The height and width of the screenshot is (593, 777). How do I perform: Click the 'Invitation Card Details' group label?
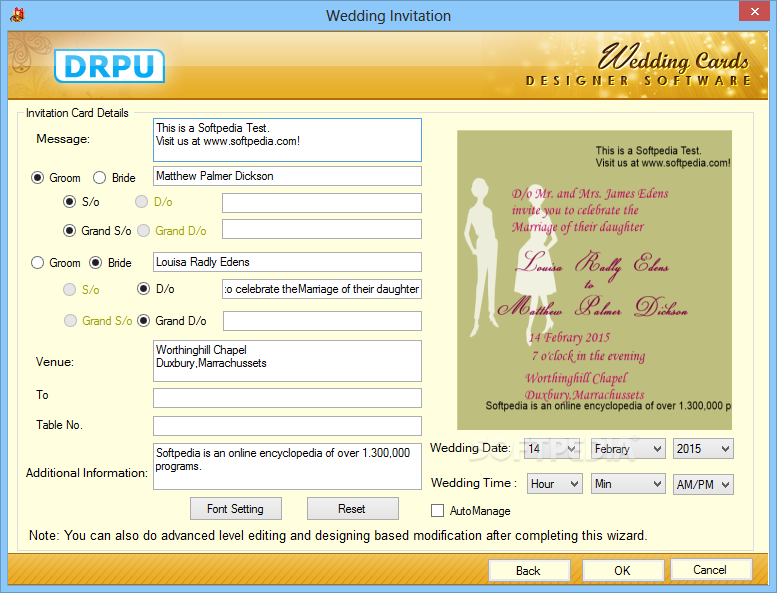point(77,113)
